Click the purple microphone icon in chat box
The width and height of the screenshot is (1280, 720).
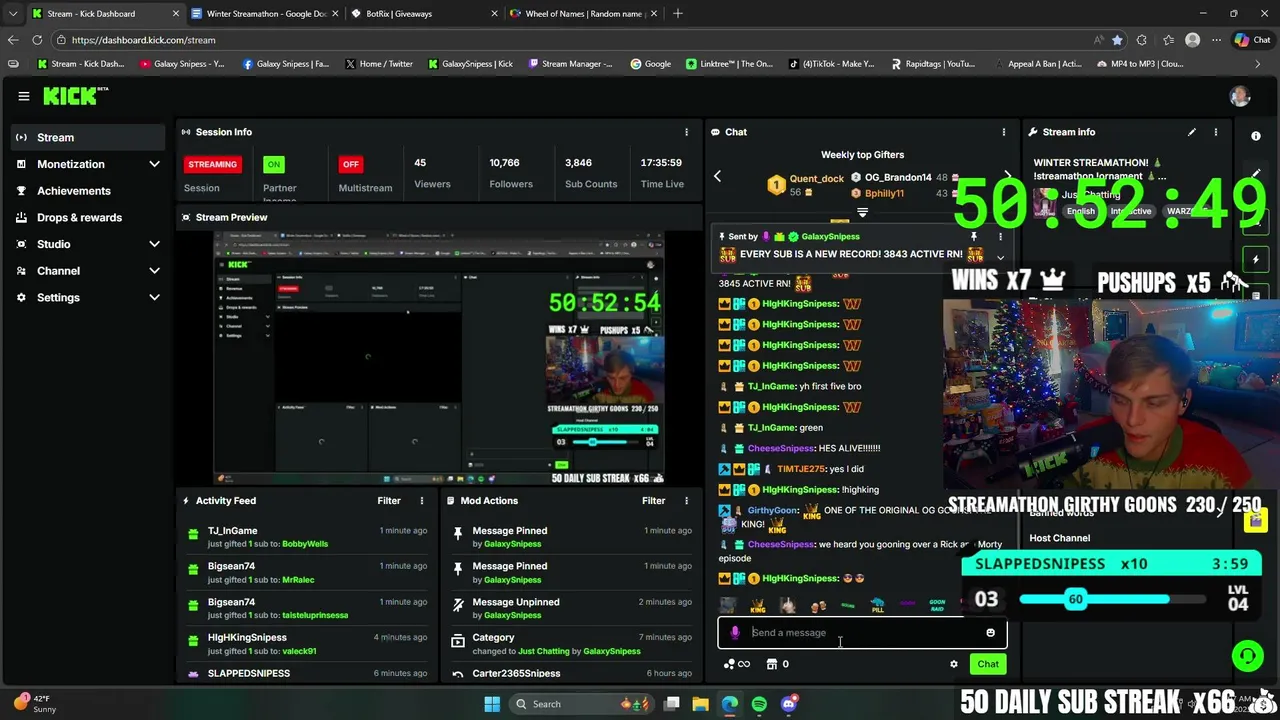[736, 633]
